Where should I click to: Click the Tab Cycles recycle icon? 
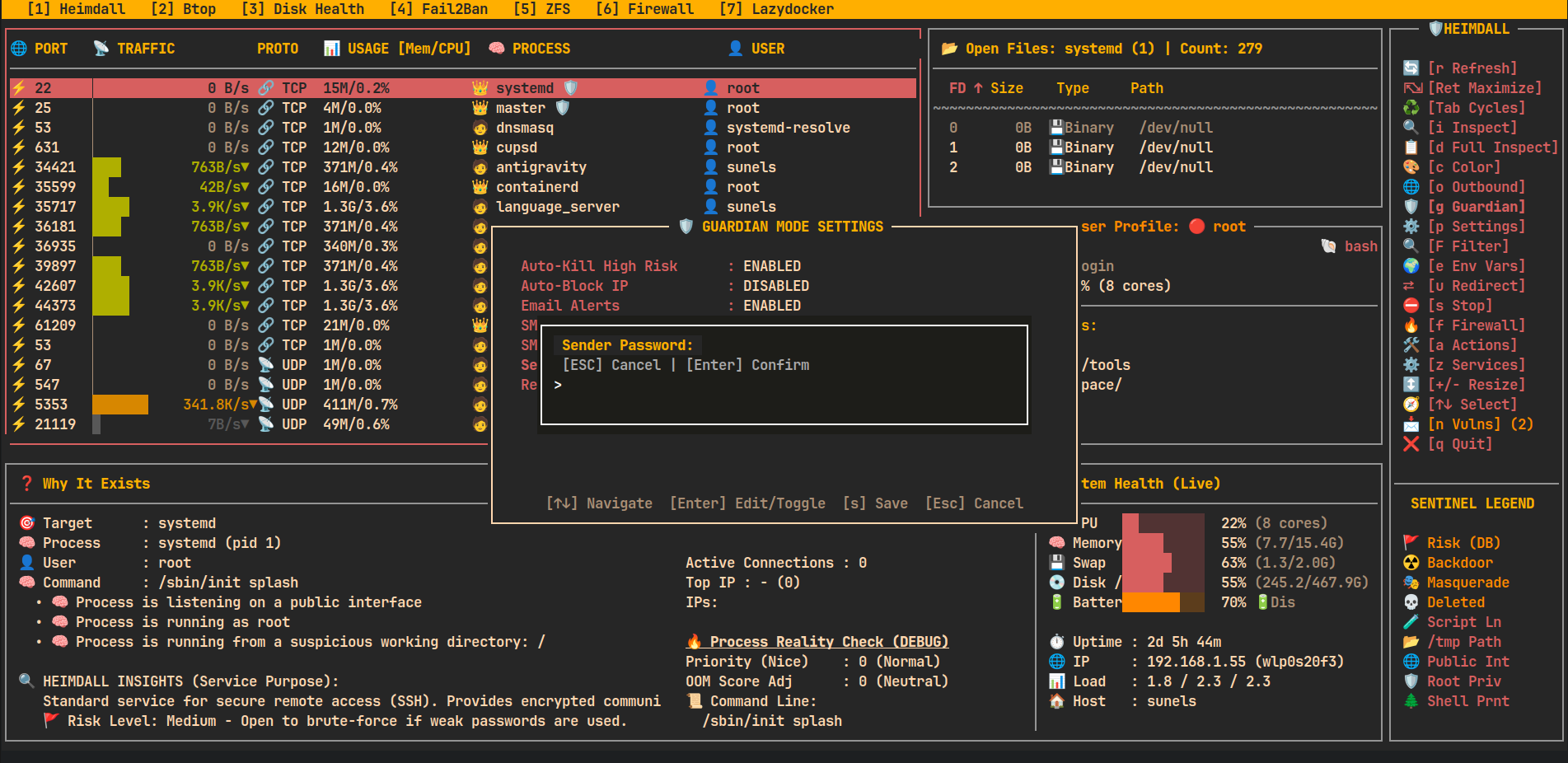pos(1411,108)
